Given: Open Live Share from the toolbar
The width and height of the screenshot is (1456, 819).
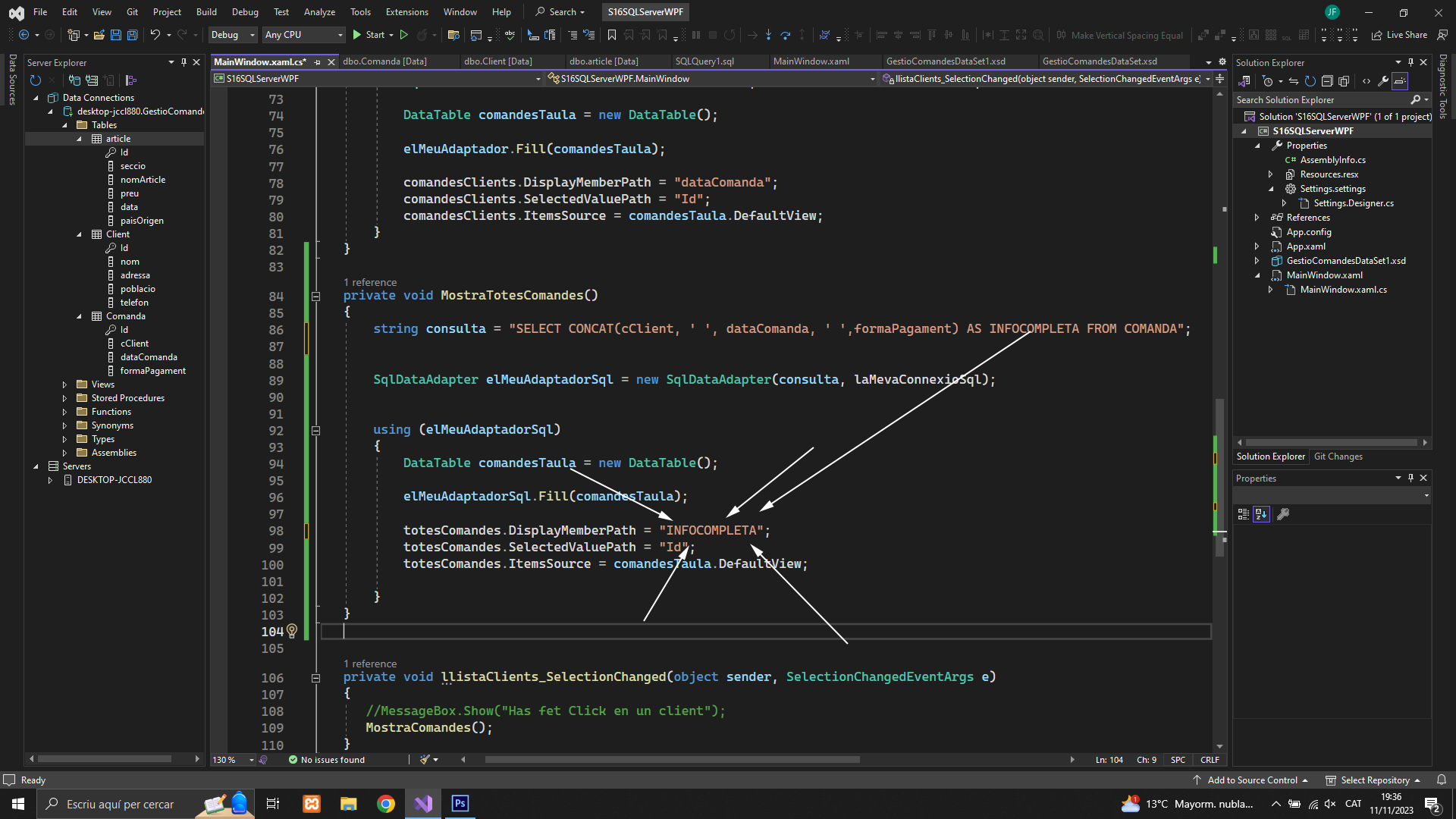Looking at the screenshot, I should click(x=1399, y=35).
